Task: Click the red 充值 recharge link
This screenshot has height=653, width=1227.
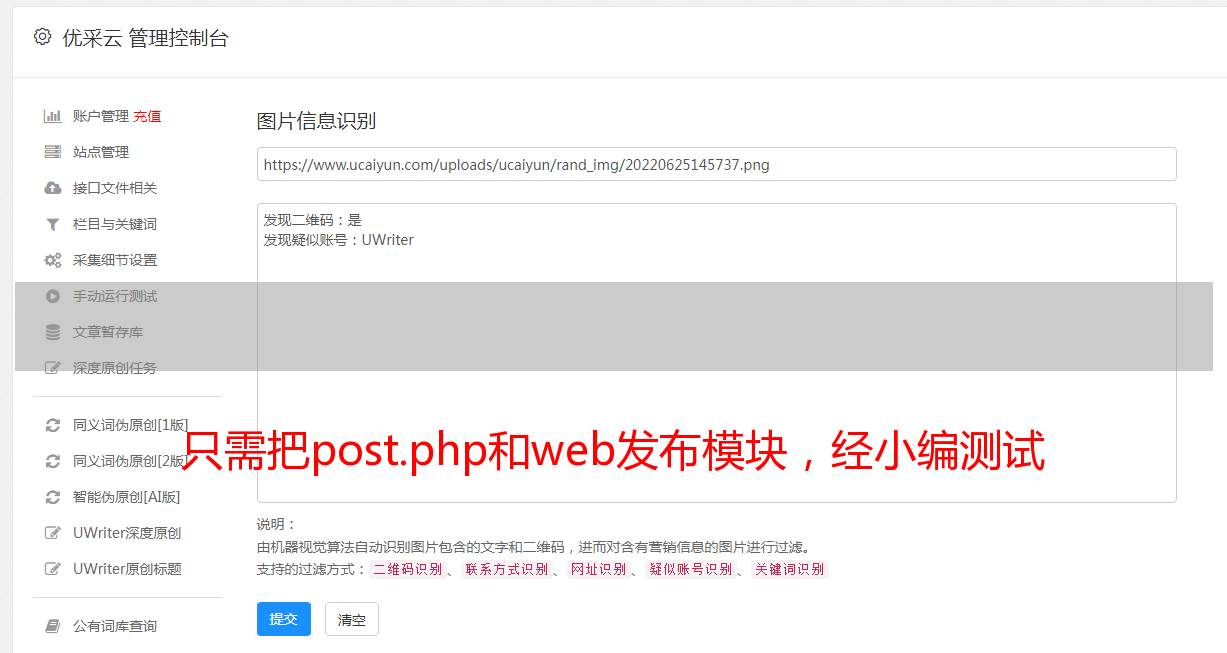Action: pyautogui.click(x=147, y=116)
